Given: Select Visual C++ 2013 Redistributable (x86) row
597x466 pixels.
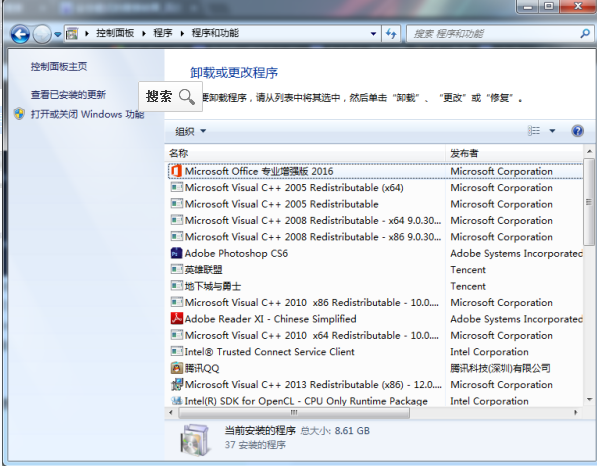Looking at the screenshot, I should point(375,385).
